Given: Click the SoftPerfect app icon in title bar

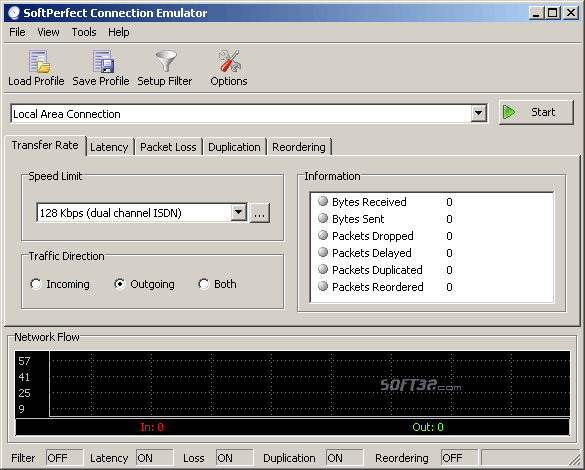Looking at the screenshot, I should tap(14, 13).
